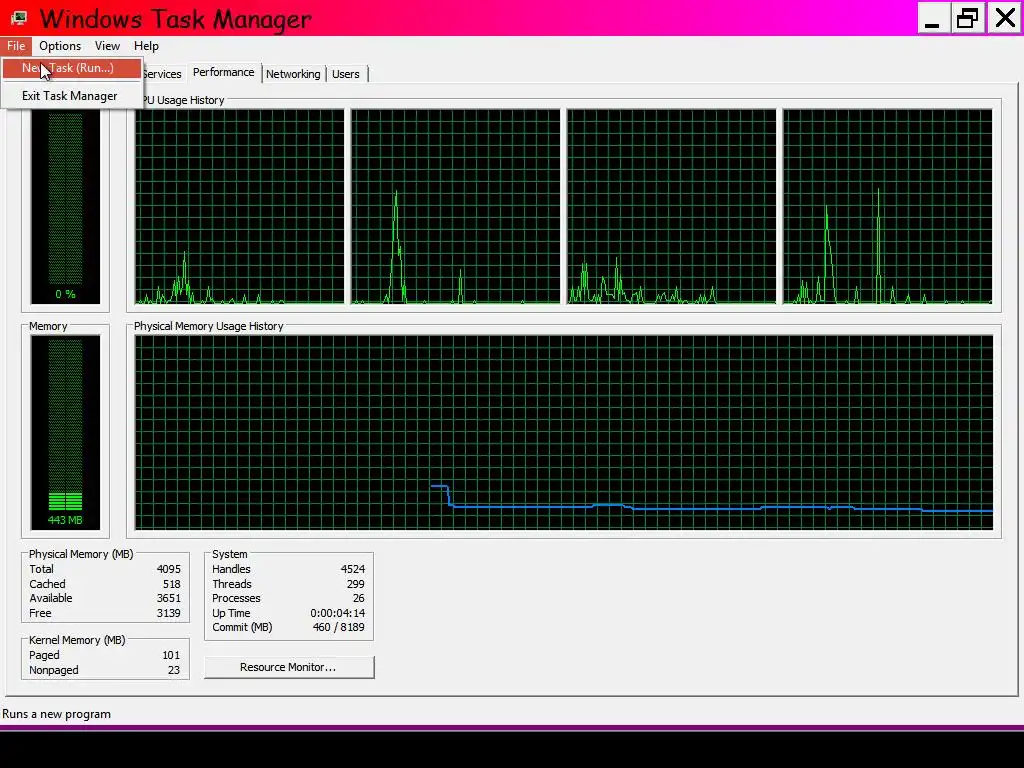Open the View menu
Screen dimensions: 1024x768
[x=107, y=46]
